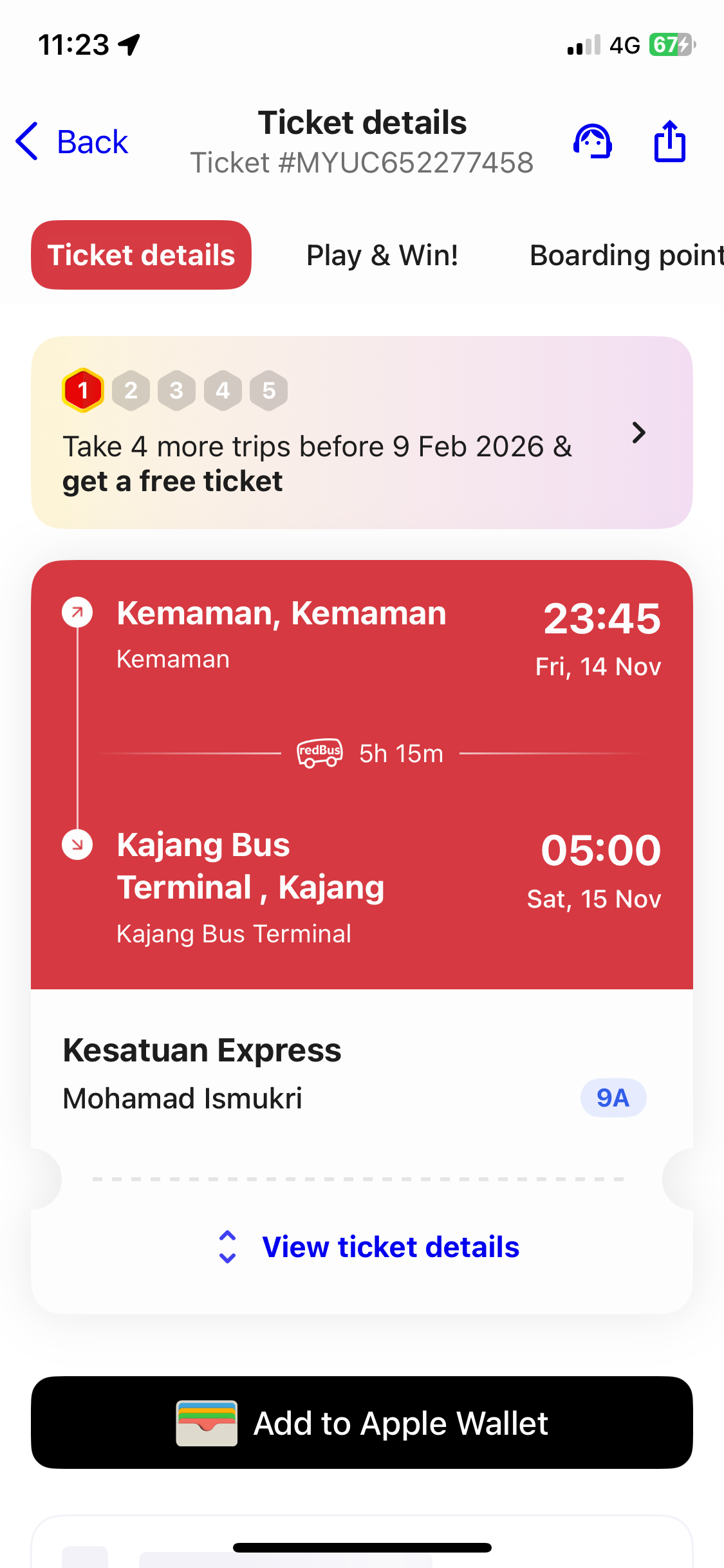Tap the Kajang arrival arrow circle icon

[x=77, y=844]
